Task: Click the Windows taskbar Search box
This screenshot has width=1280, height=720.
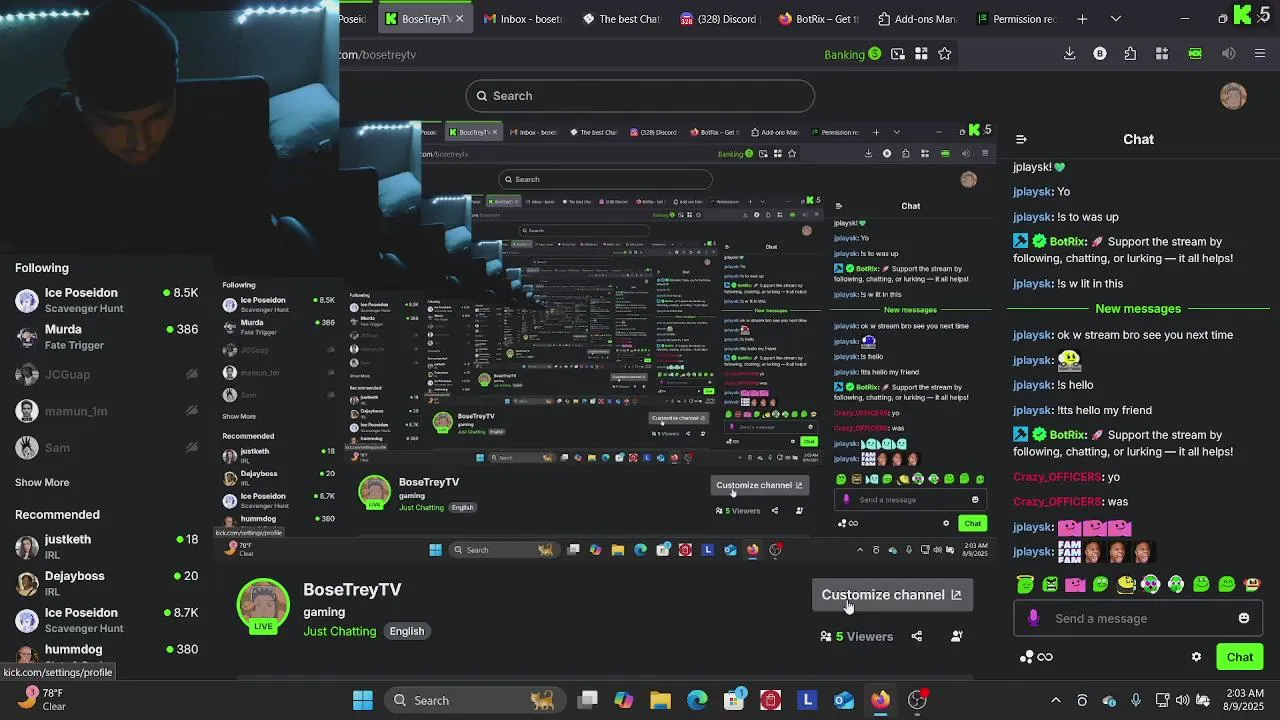Action: coord(473,700)
